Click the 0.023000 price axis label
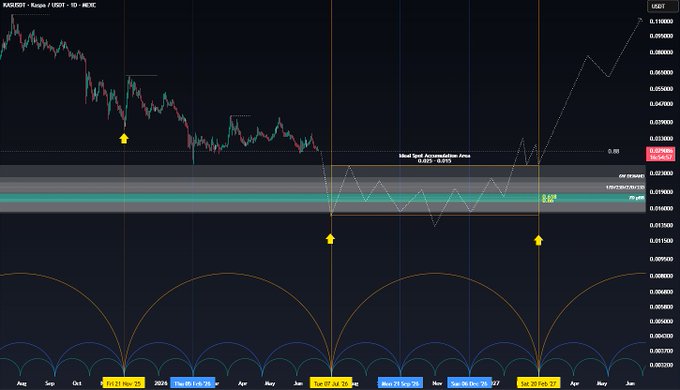The height and width of the screenshot is (390, 680). coord(661,173)
